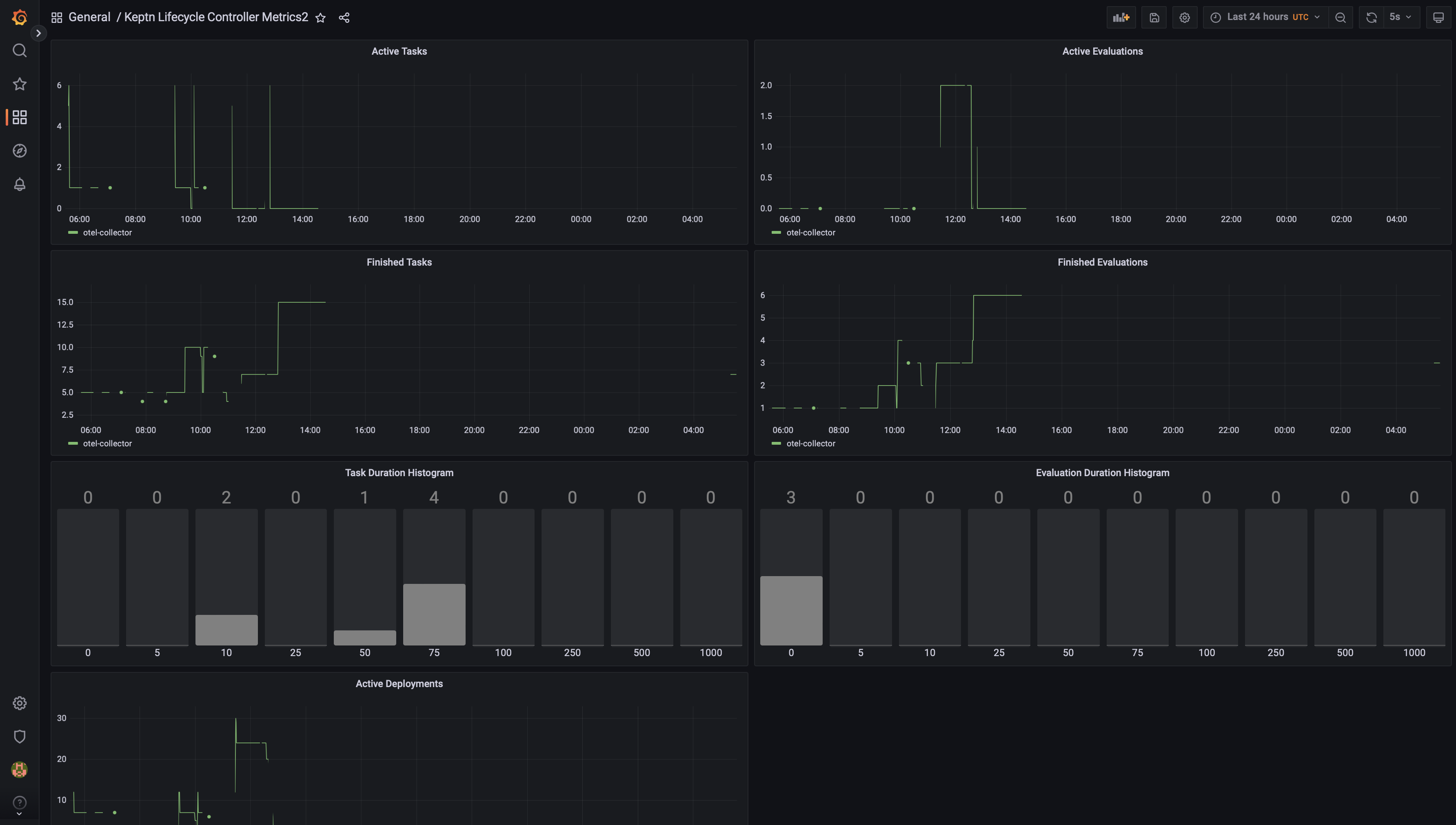Toggle otel-collector series in Active Tasks legend
The image size is (1456, 825).
coord(107,232)
